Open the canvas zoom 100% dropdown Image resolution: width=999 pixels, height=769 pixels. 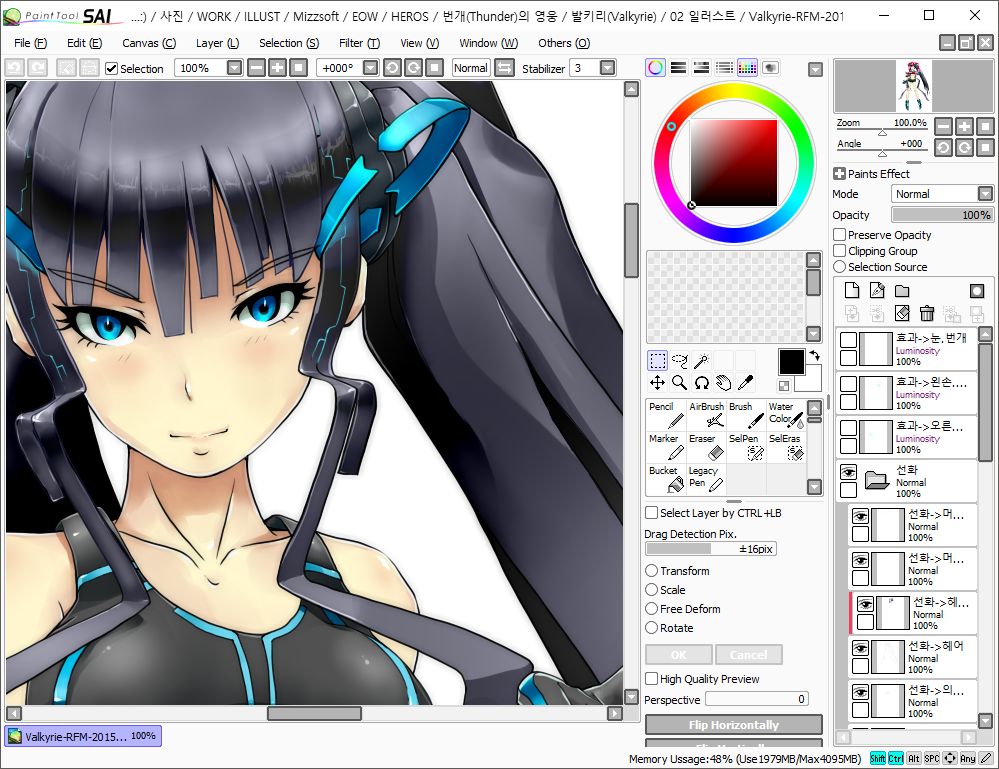[x=234, y=68]
